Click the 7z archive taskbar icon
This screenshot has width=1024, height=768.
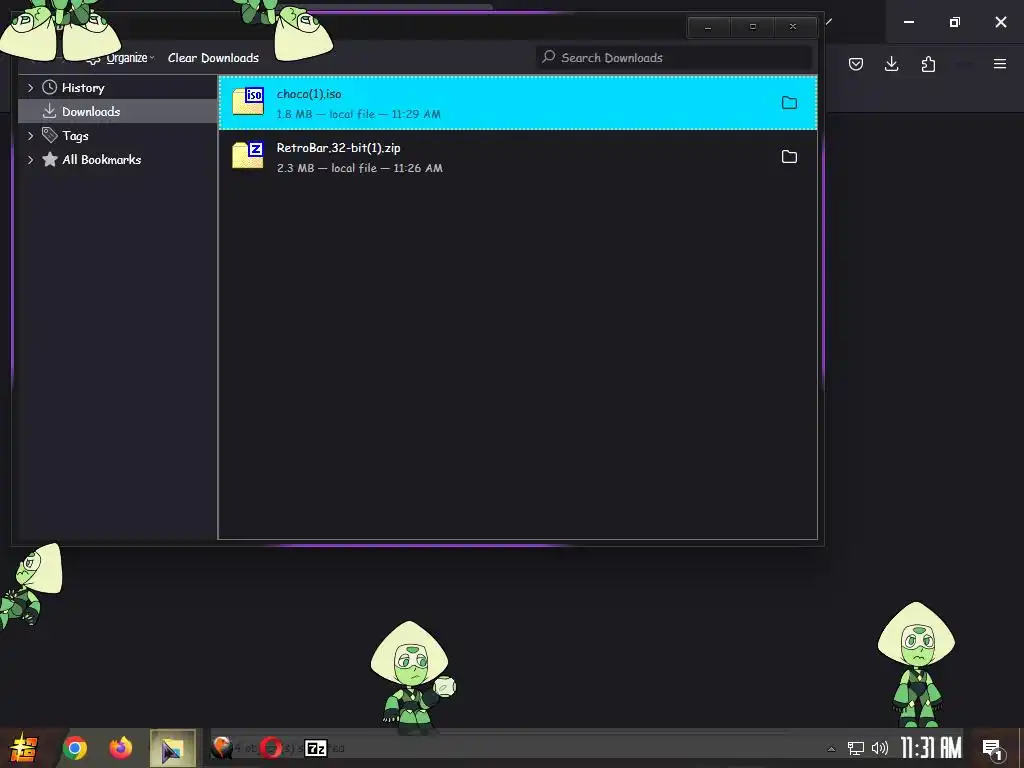316,748
